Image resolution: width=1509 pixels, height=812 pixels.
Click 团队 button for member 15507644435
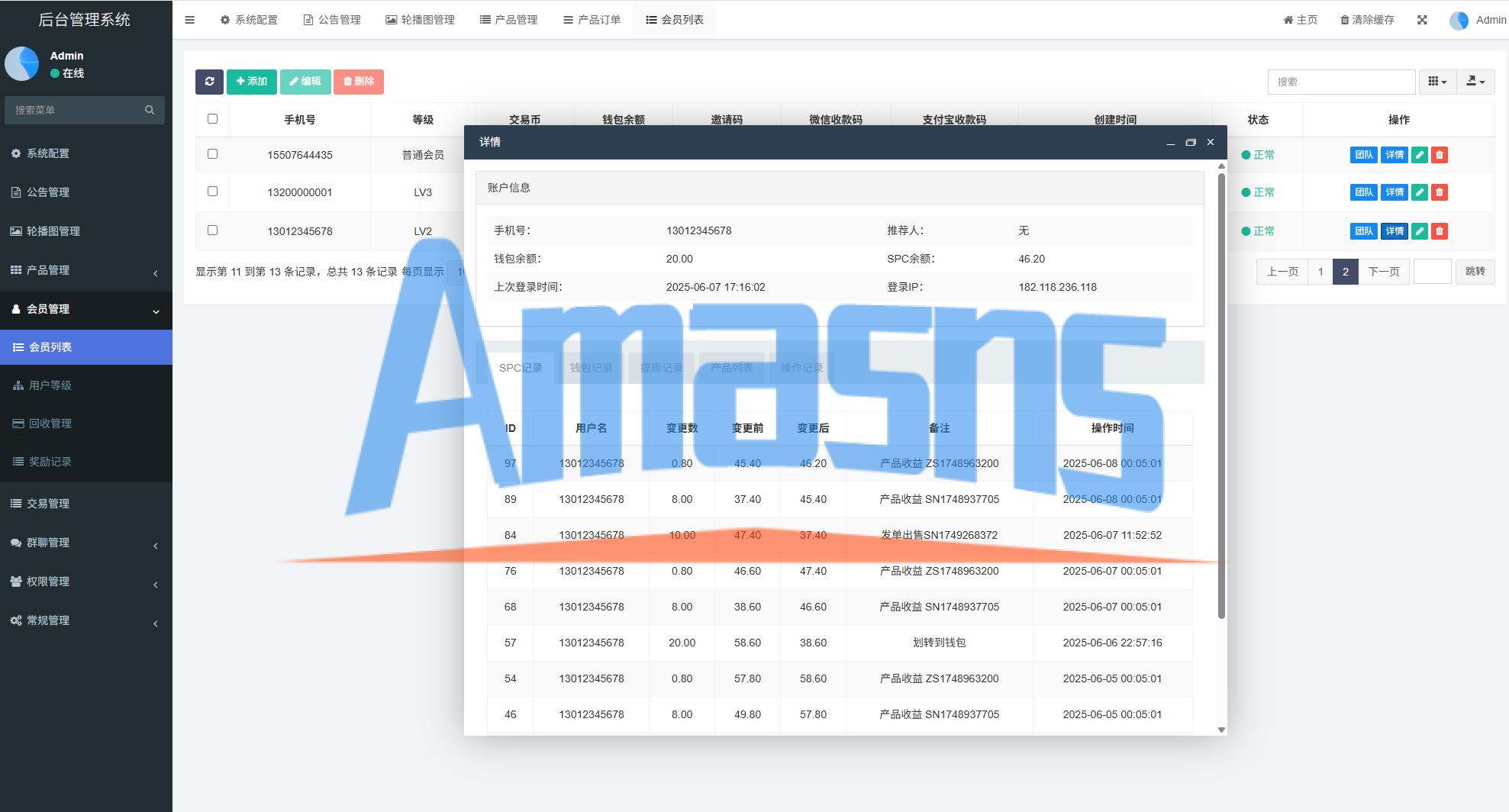coord(1363,155)
